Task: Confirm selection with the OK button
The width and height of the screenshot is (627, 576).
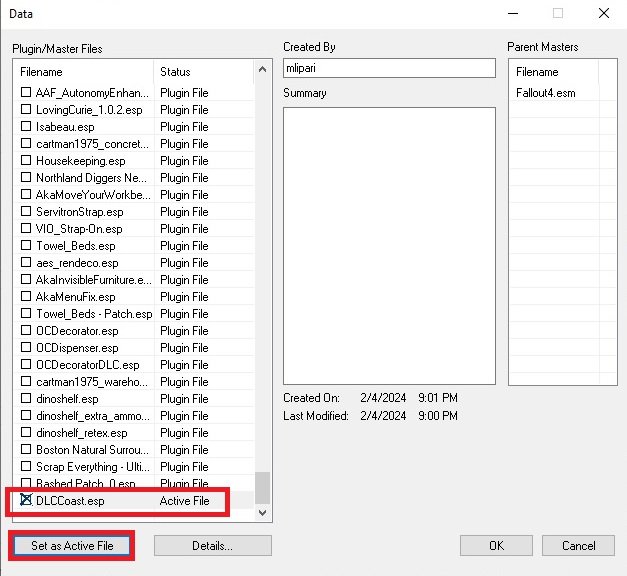Action: click(x=496, y=546)
